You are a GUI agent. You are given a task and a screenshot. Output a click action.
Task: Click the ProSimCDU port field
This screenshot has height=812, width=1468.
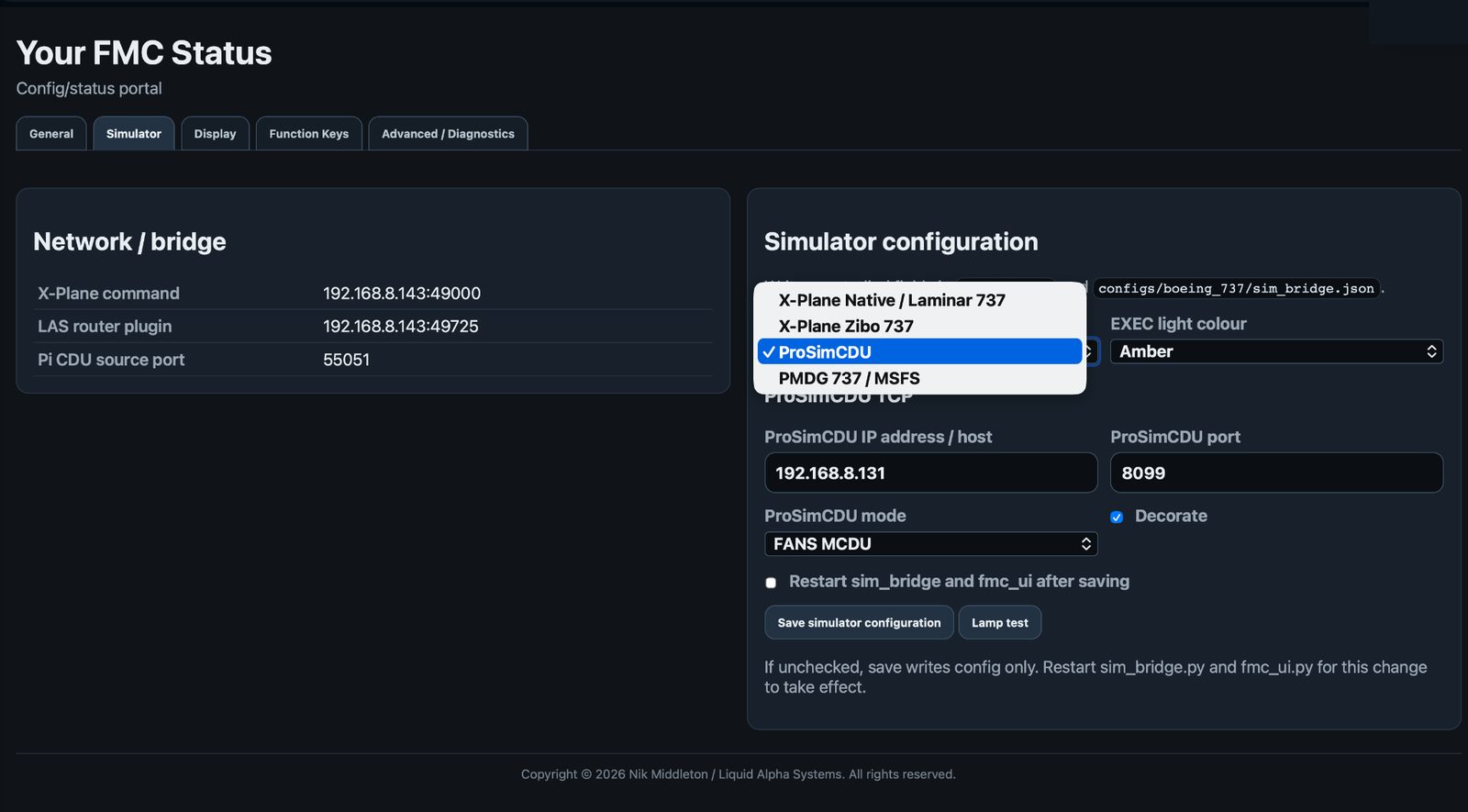pyautogui.click(x=1276, y=473)
